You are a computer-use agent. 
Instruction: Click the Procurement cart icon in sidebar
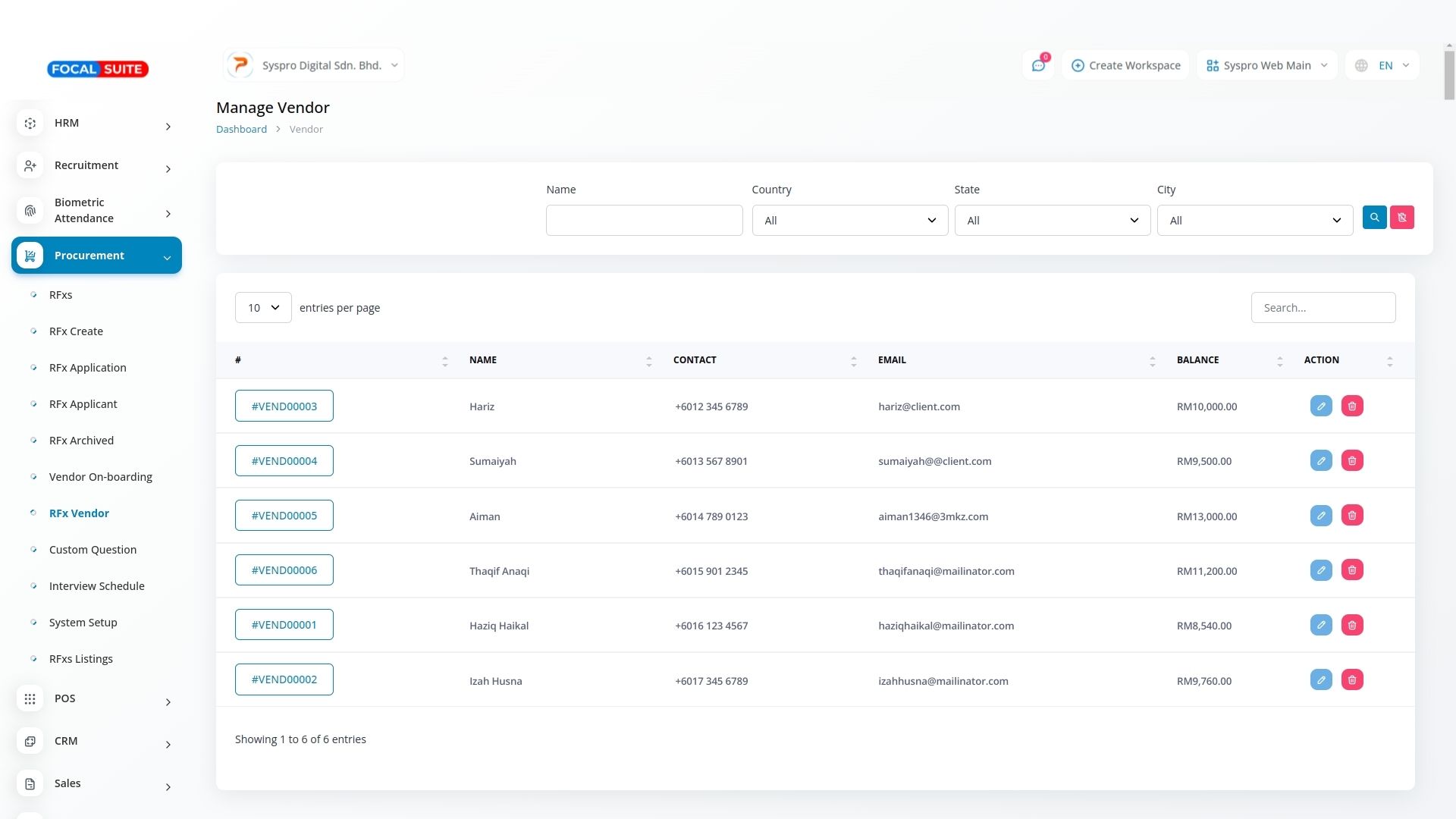pos(30,256)
